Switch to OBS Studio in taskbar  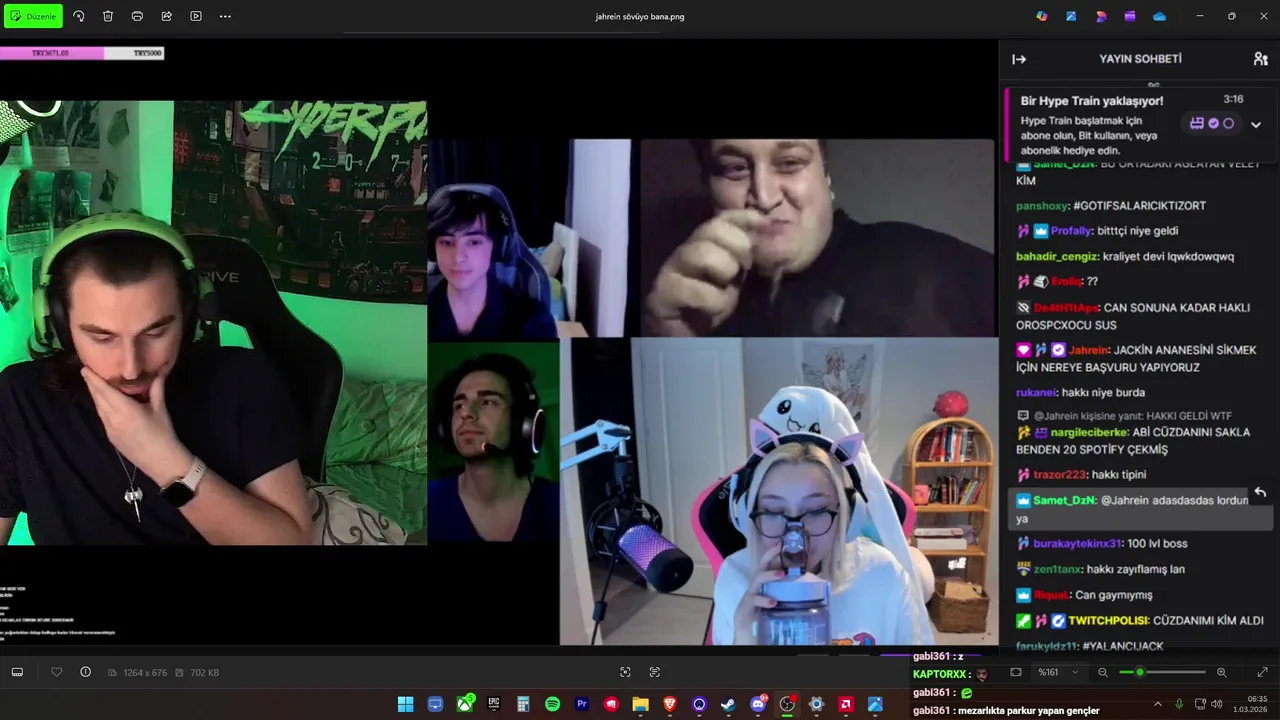click(x=787, y=704)
